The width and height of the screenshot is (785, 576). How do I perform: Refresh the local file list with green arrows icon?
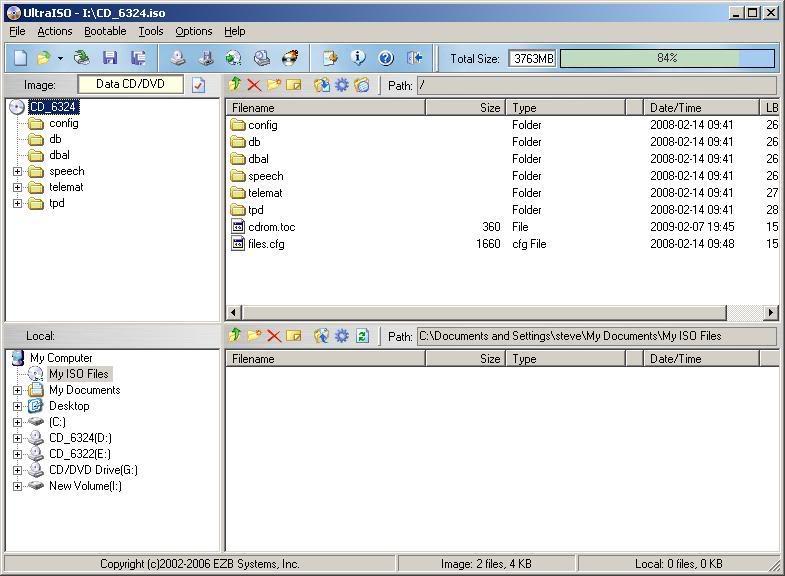tap(362, 335)
